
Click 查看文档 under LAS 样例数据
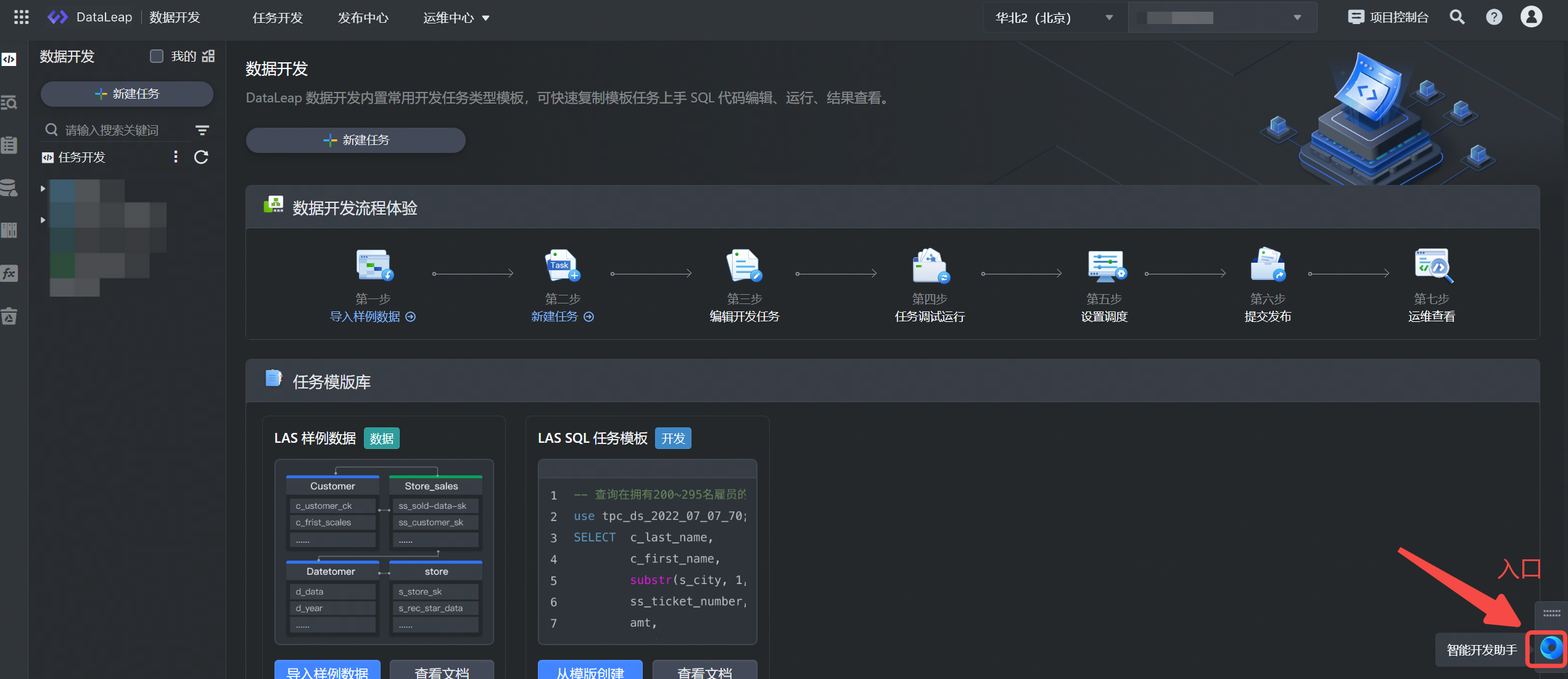tap(442, 670)
